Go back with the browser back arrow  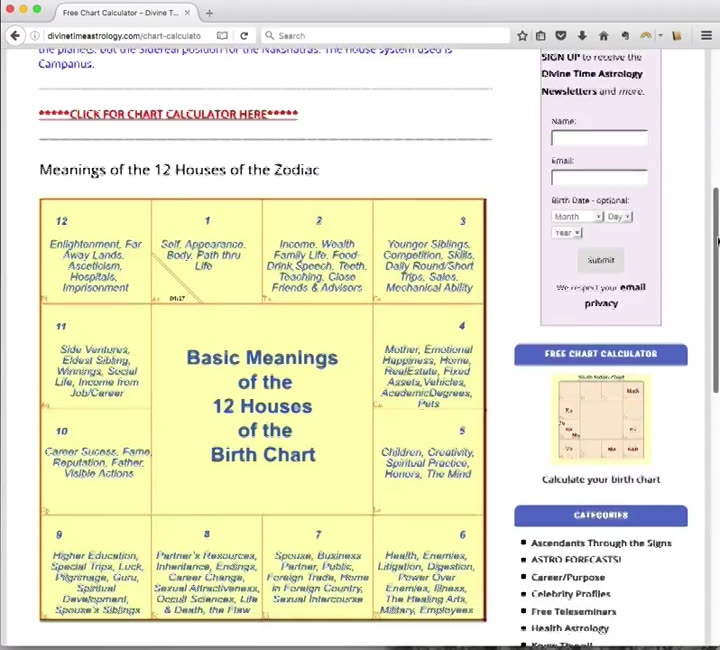point(15,35)
